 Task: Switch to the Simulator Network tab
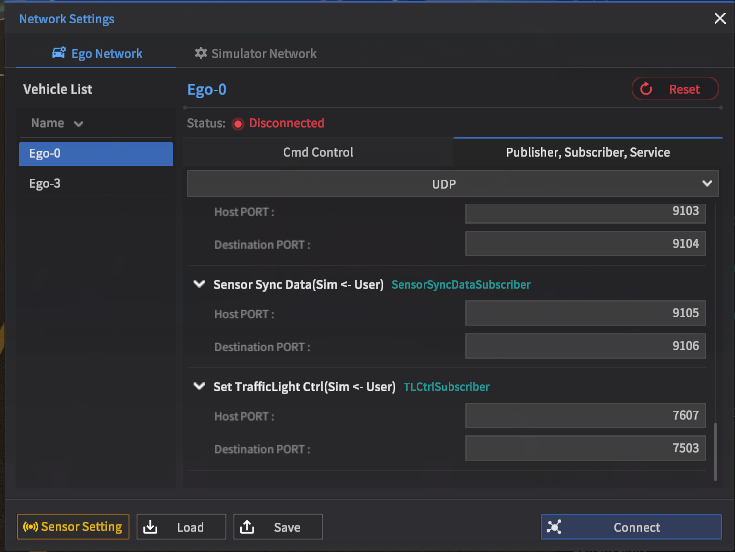256,53
